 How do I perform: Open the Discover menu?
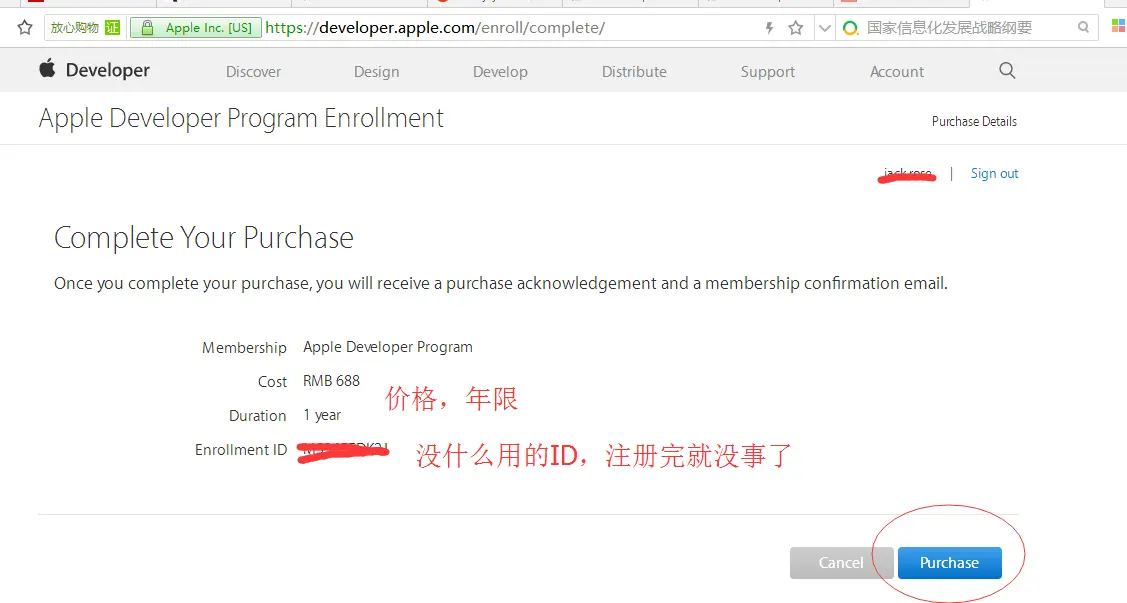253,72
